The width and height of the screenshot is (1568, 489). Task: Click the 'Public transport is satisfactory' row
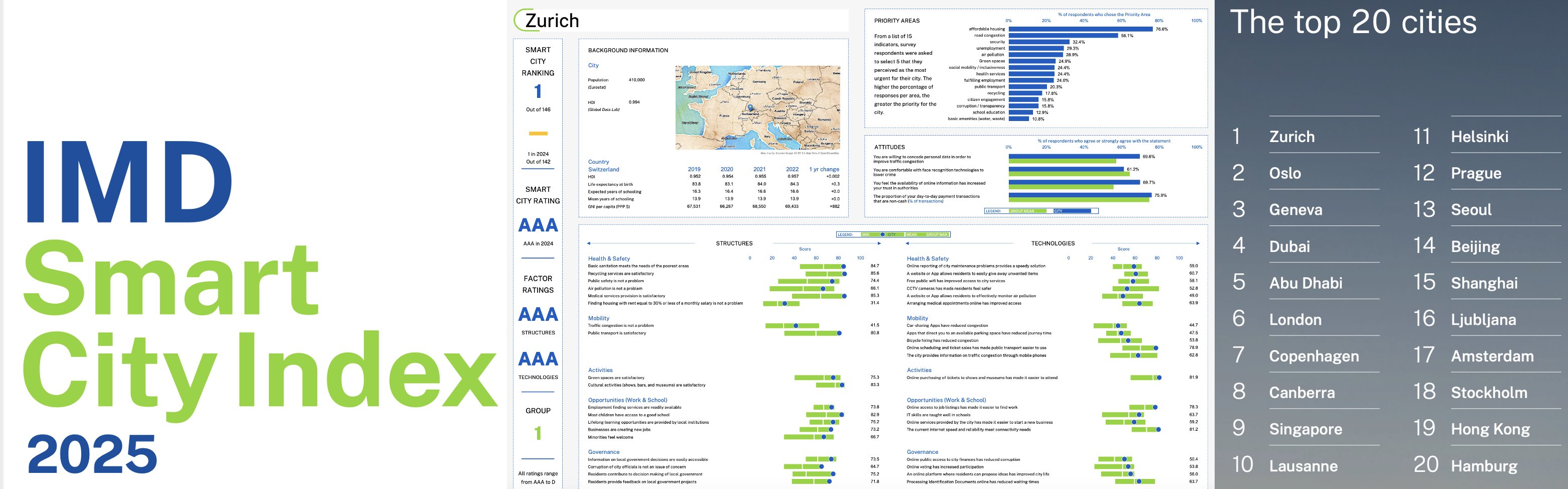tap(733, 333)
